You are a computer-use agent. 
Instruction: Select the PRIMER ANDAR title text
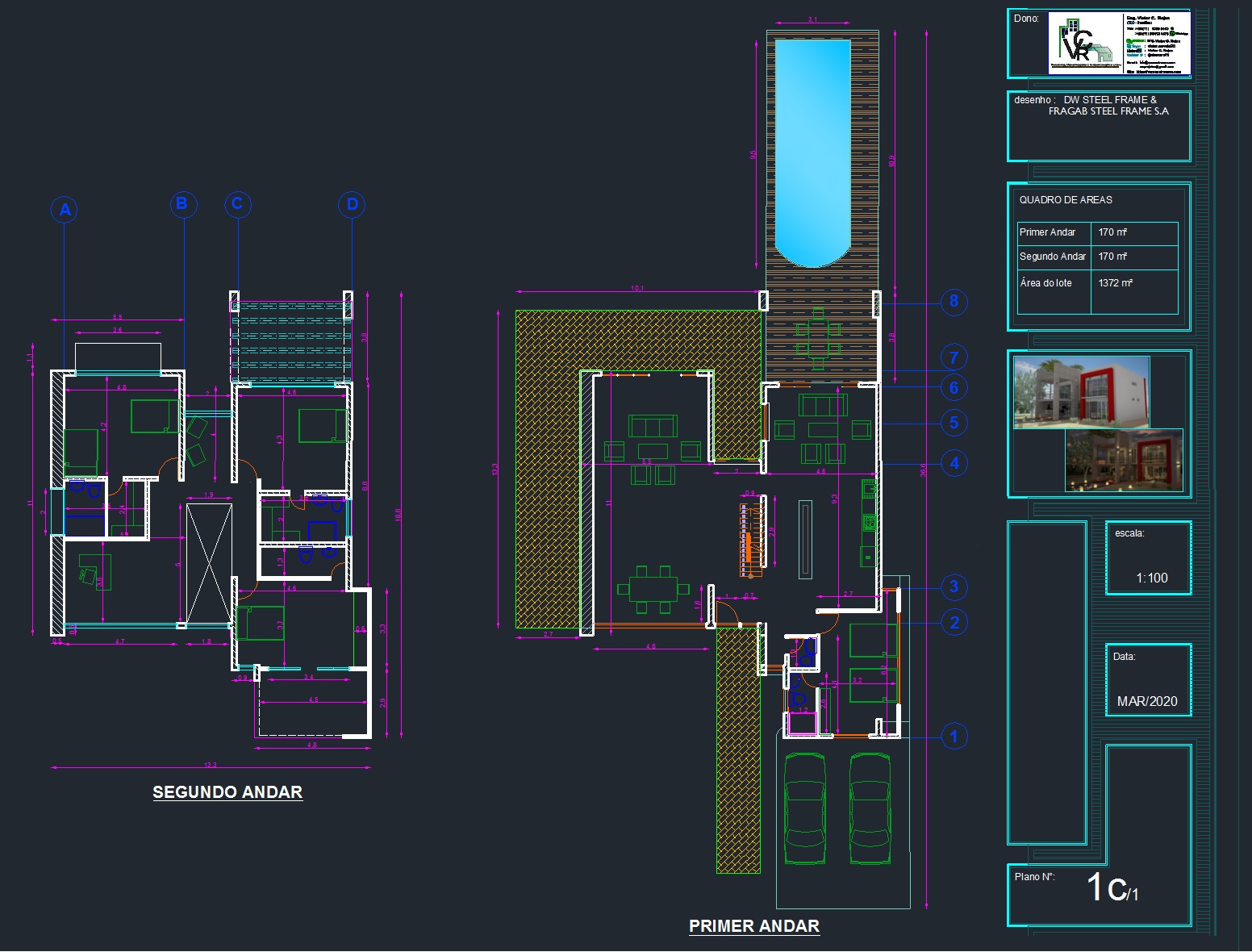[x=753, y=926]
